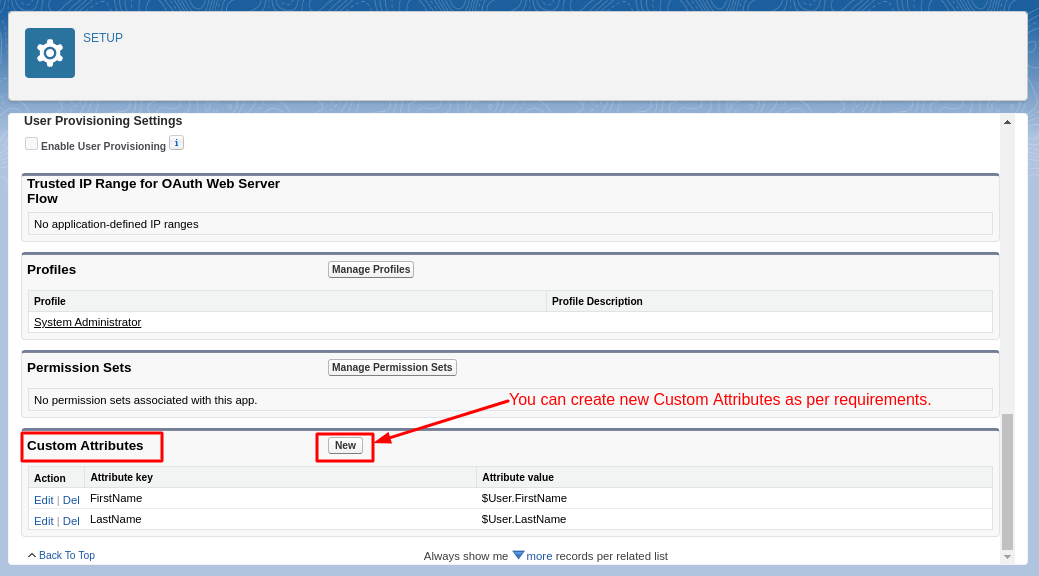The height and width of the screenshot is (576, 1039).
Task: Click the info icon beside Enable User Provisioning
Action: (176, 142)
